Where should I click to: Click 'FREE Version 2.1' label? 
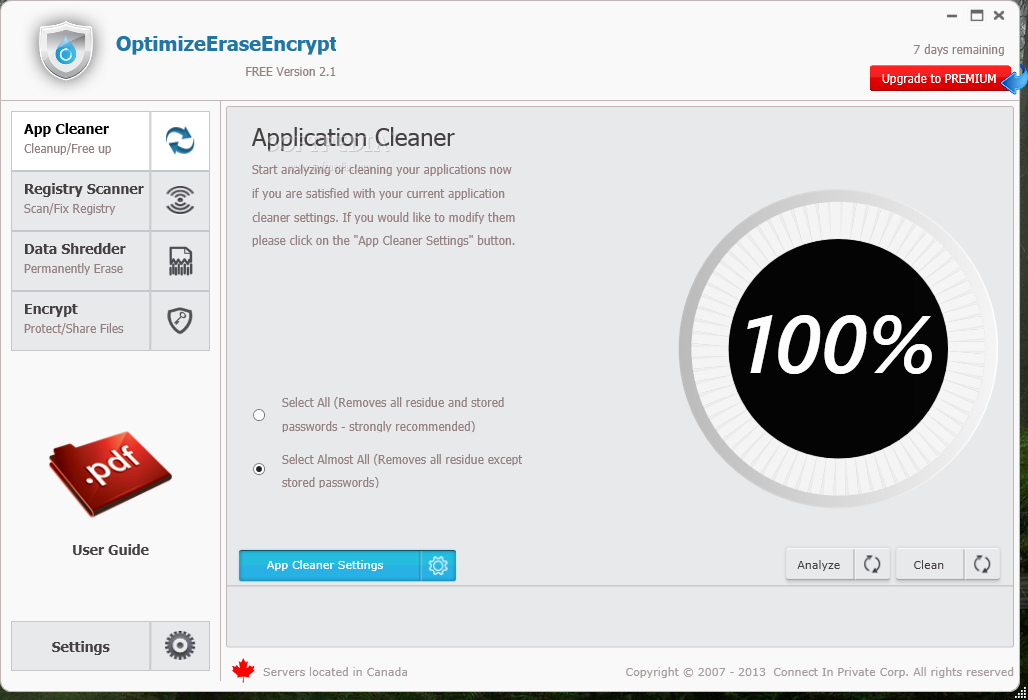290,71
